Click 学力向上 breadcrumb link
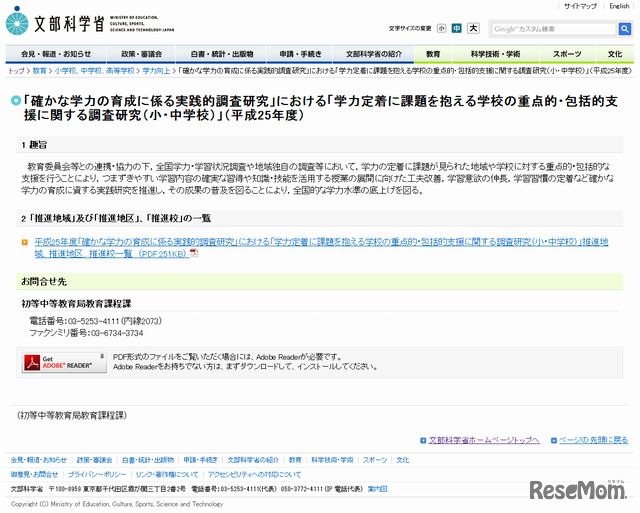640x513 pixels. 156,71
